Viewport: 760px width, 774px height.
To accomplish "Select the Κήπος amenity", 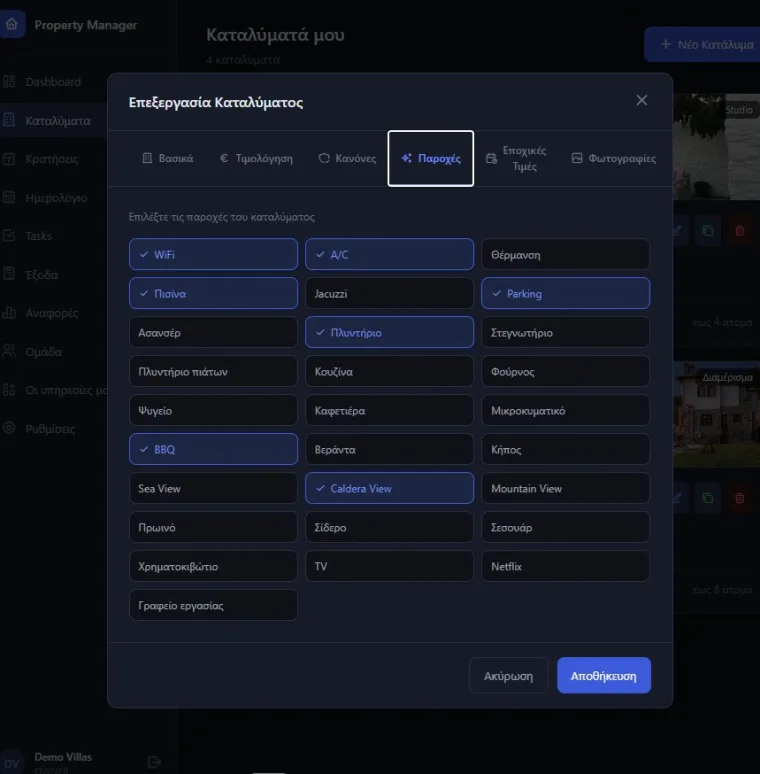I will 566,449.
